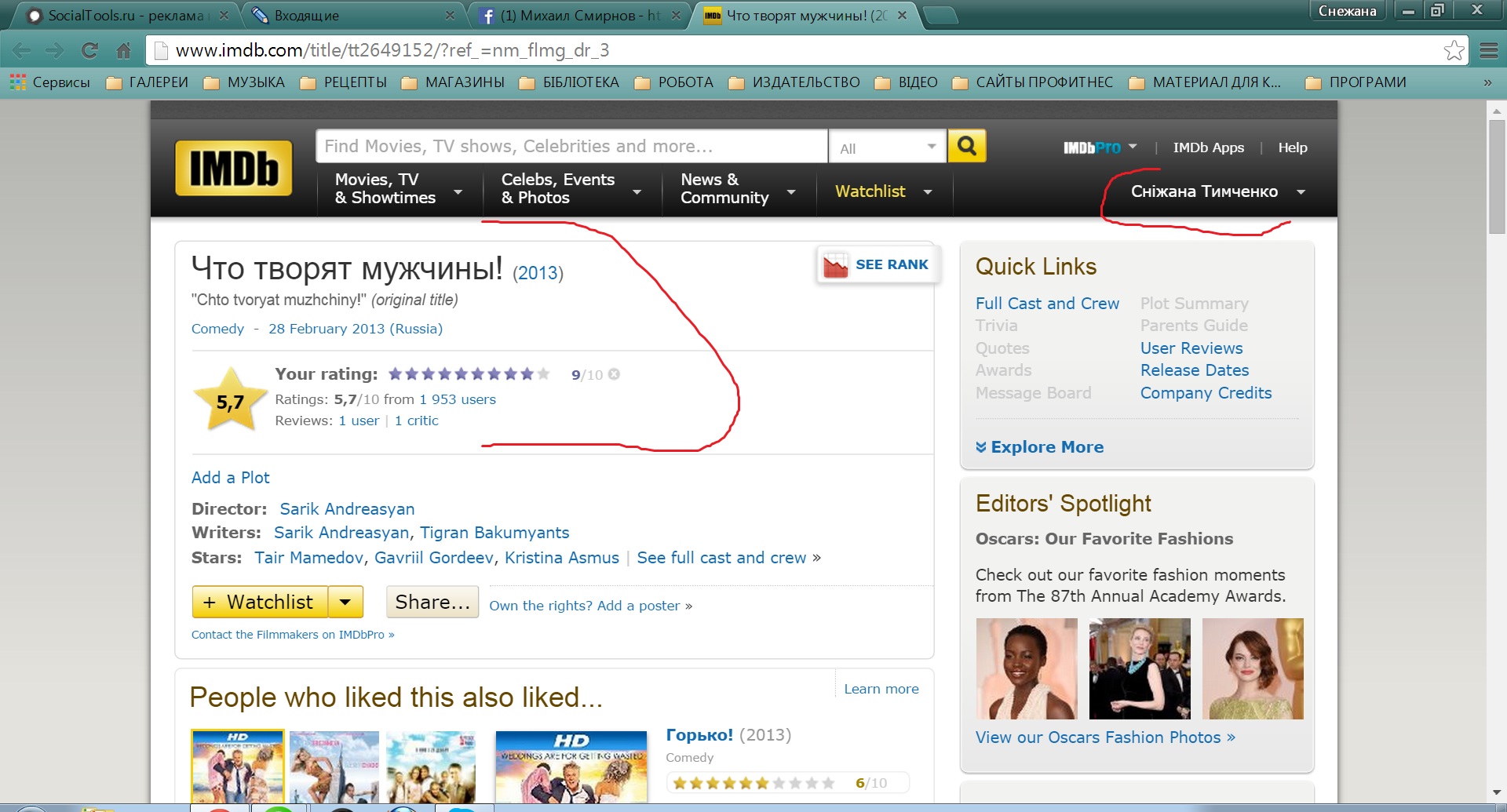
Task: Click the 1 953 users ratings link
Action: (458, 399)
